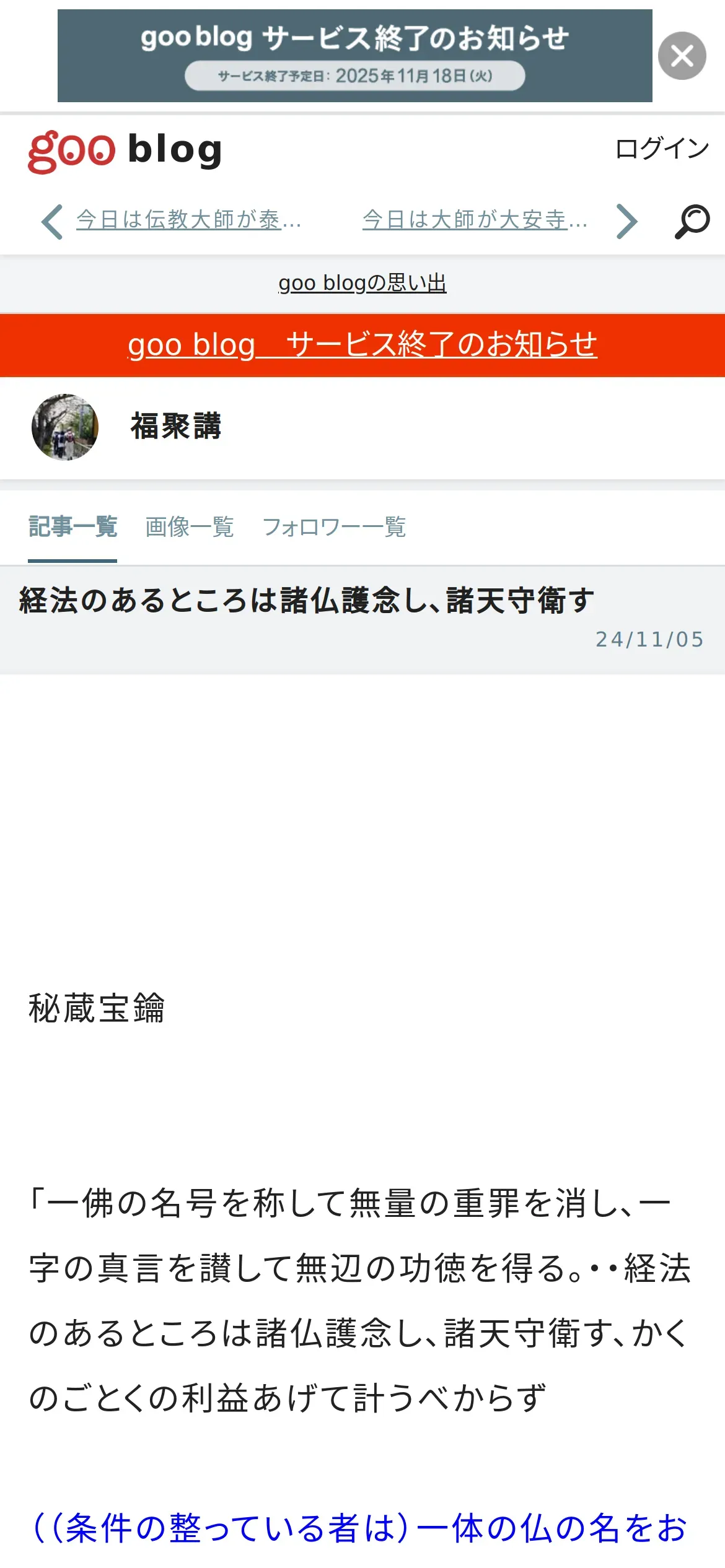Go to next article with right chevron
Screen dimensions: 725x1568
[627, 221]
